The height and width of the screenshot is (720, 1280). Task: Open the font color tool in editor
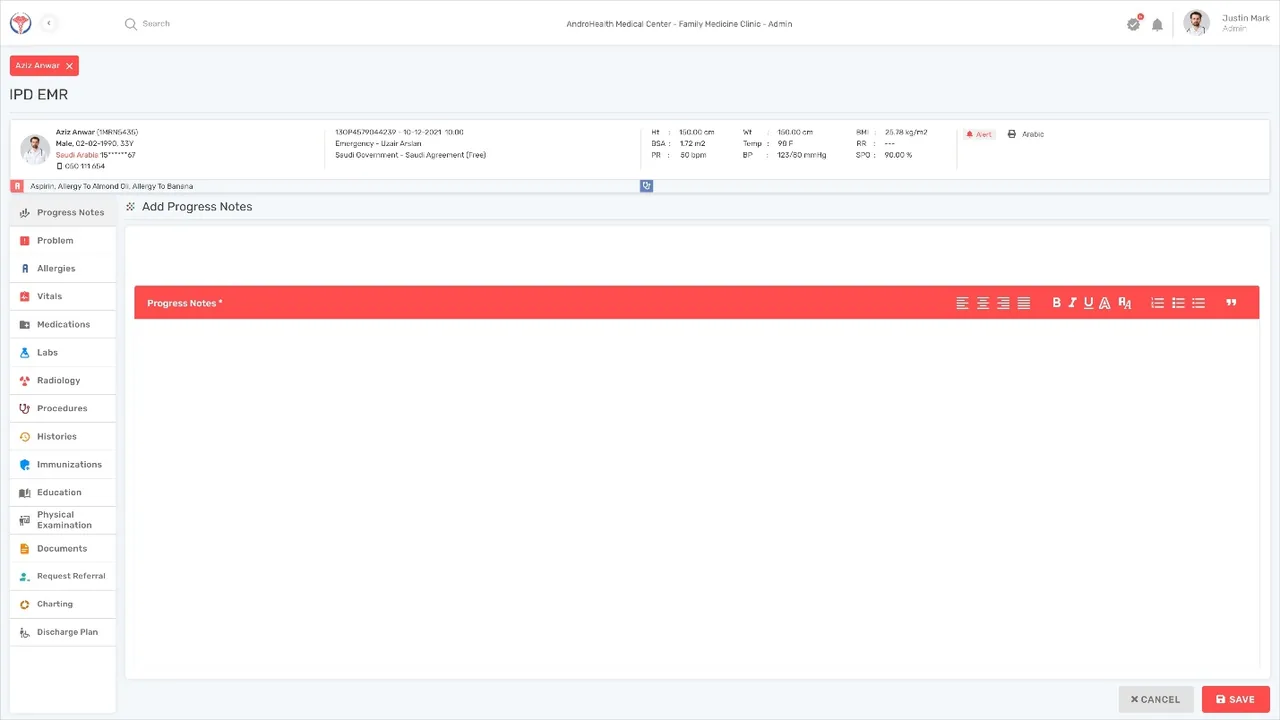click(1104, 303)
